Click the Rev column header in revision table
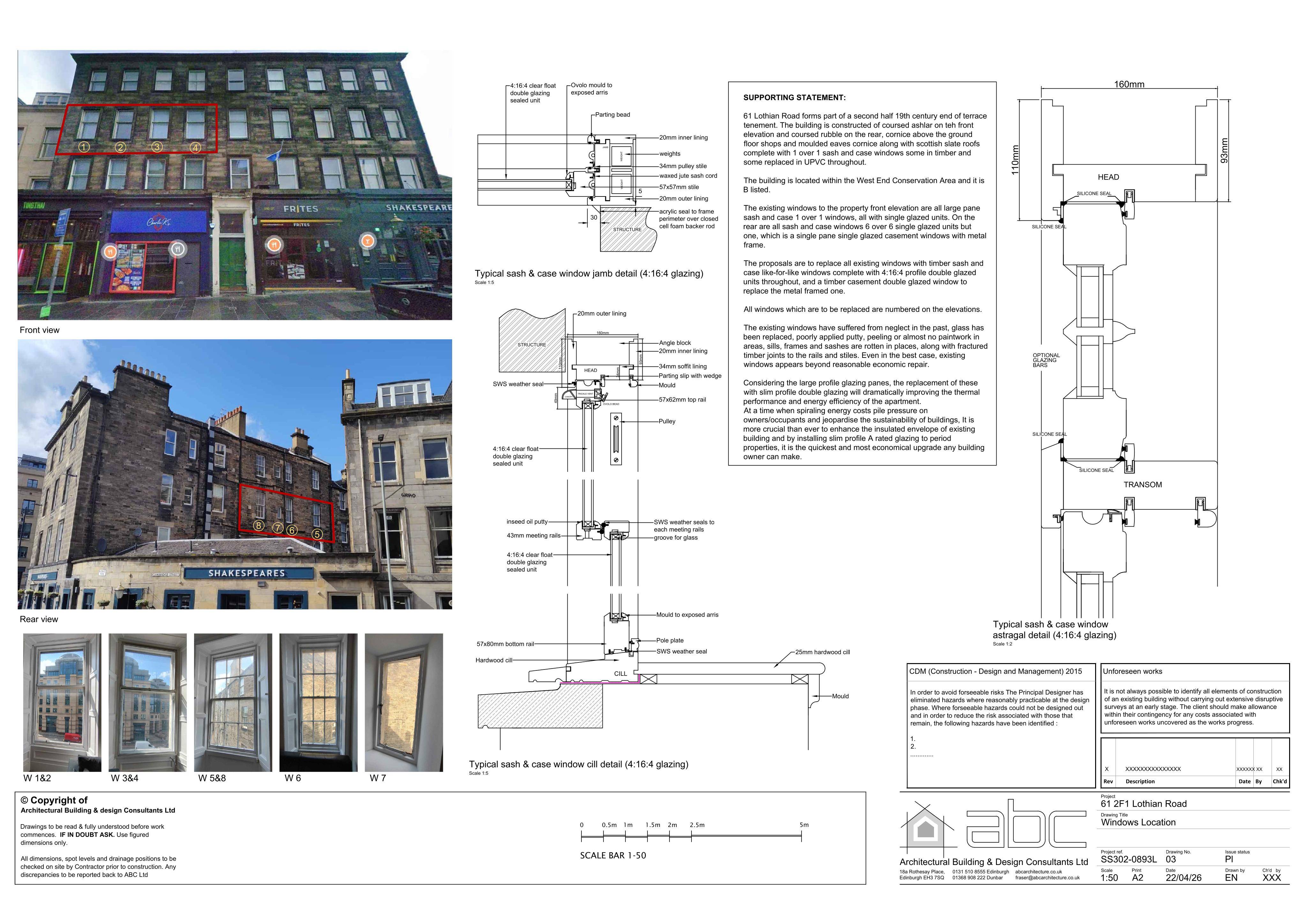Image resolution: width=1307 pixels, height=924 pixels. tap(1108, 781)
